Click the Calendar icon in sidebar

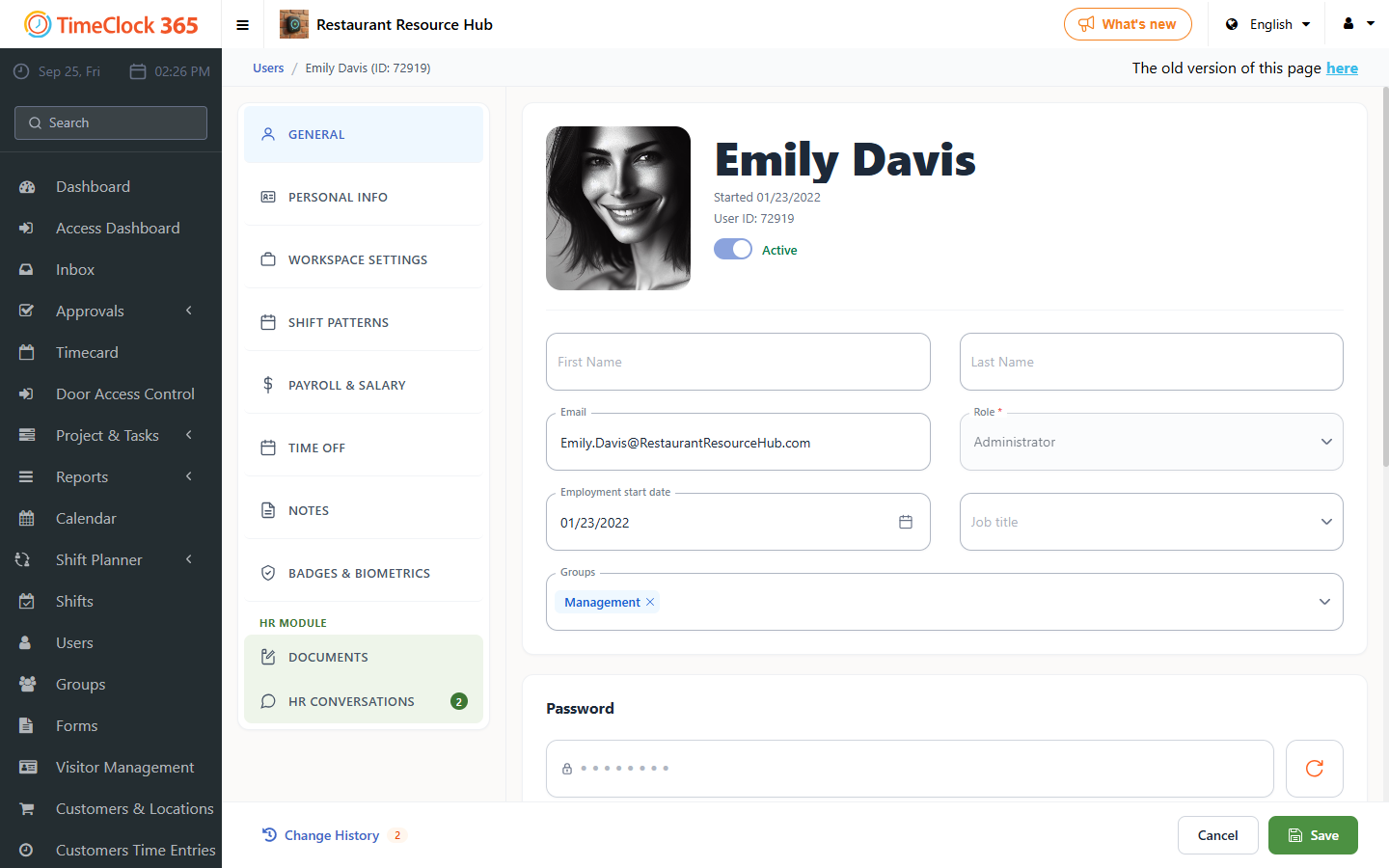[x=27, y=519]
